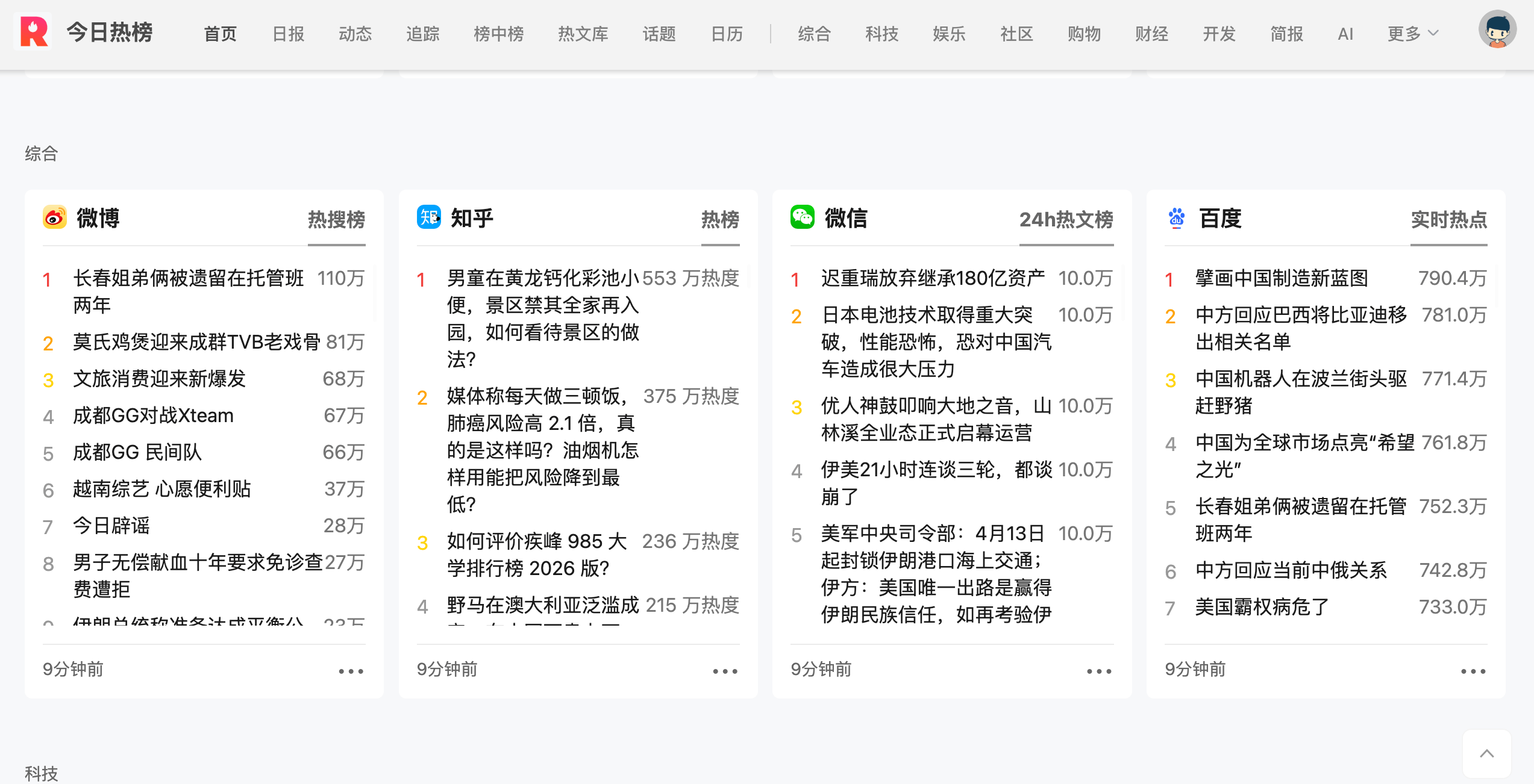
Task: Open the three-dot menu on Zhihu card
Action: (x=725, y=671)
